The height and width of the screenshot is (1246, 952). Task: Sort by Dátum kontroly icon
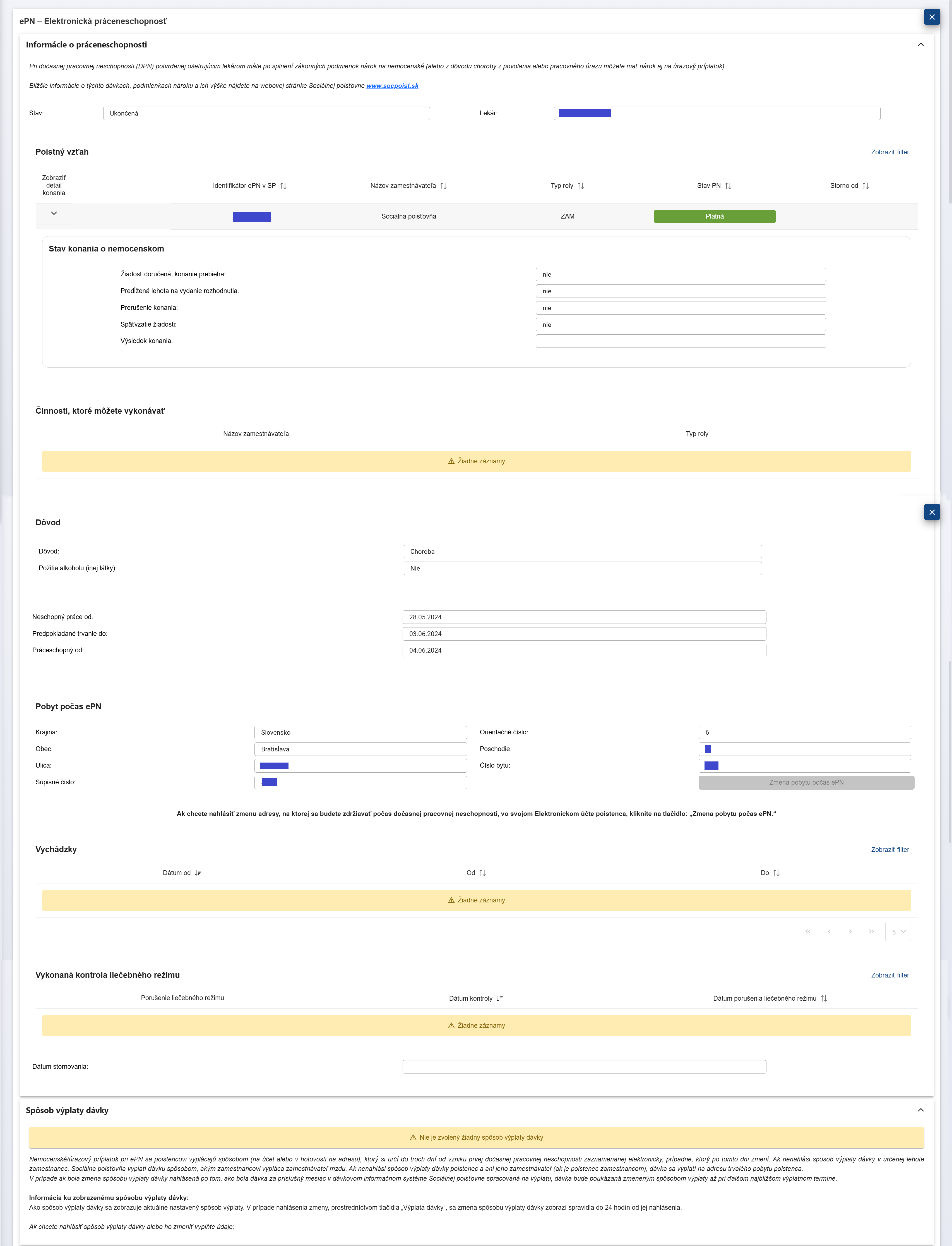point(500,999)
